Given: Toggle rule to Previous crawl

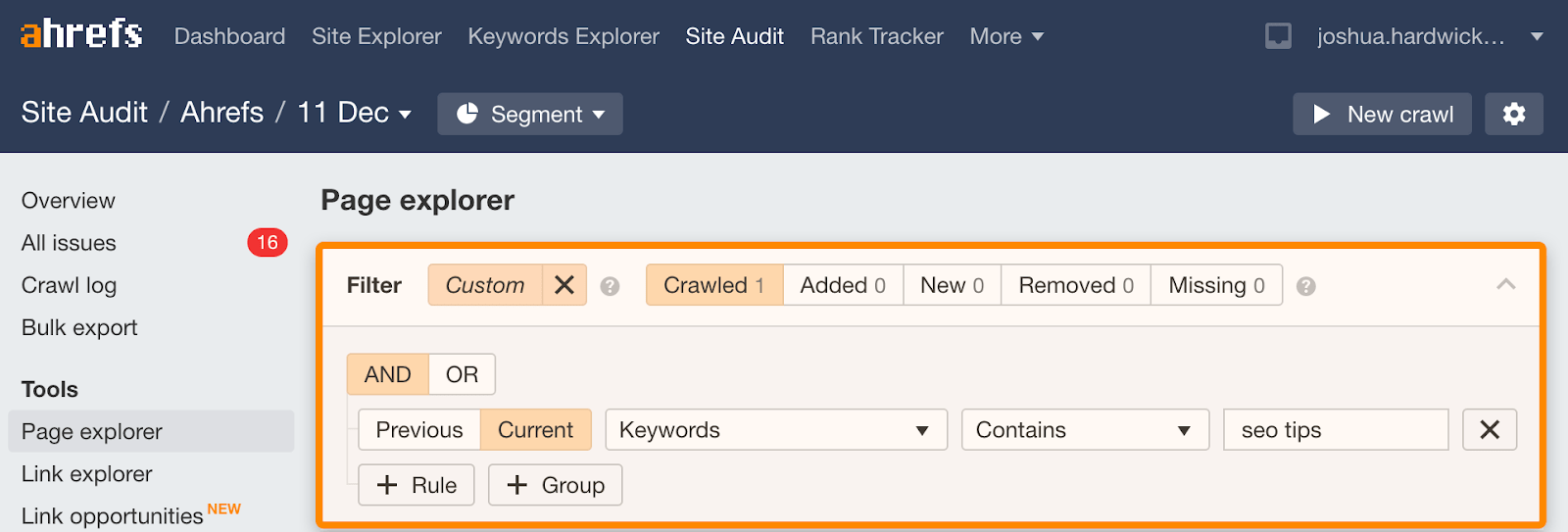Looking at the screenshot, I should [x=418, y=430].
